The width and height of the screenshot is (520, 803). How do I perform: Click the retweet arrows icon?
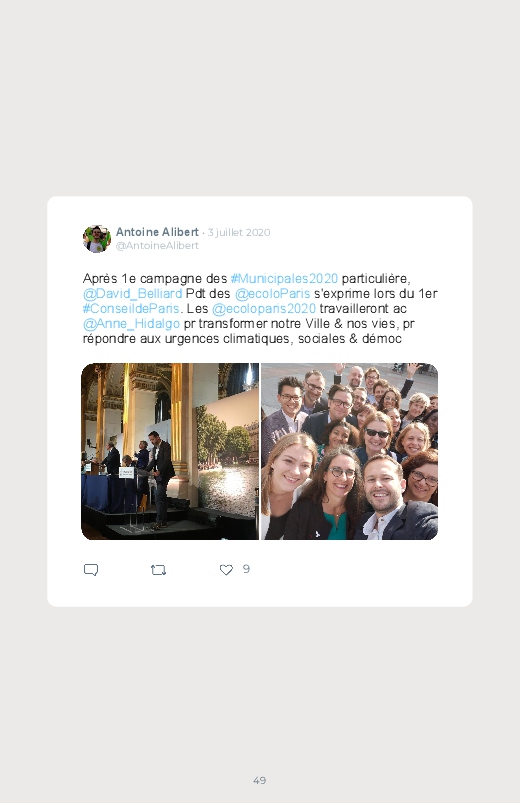pyautogui.click(x=158, y=569)
